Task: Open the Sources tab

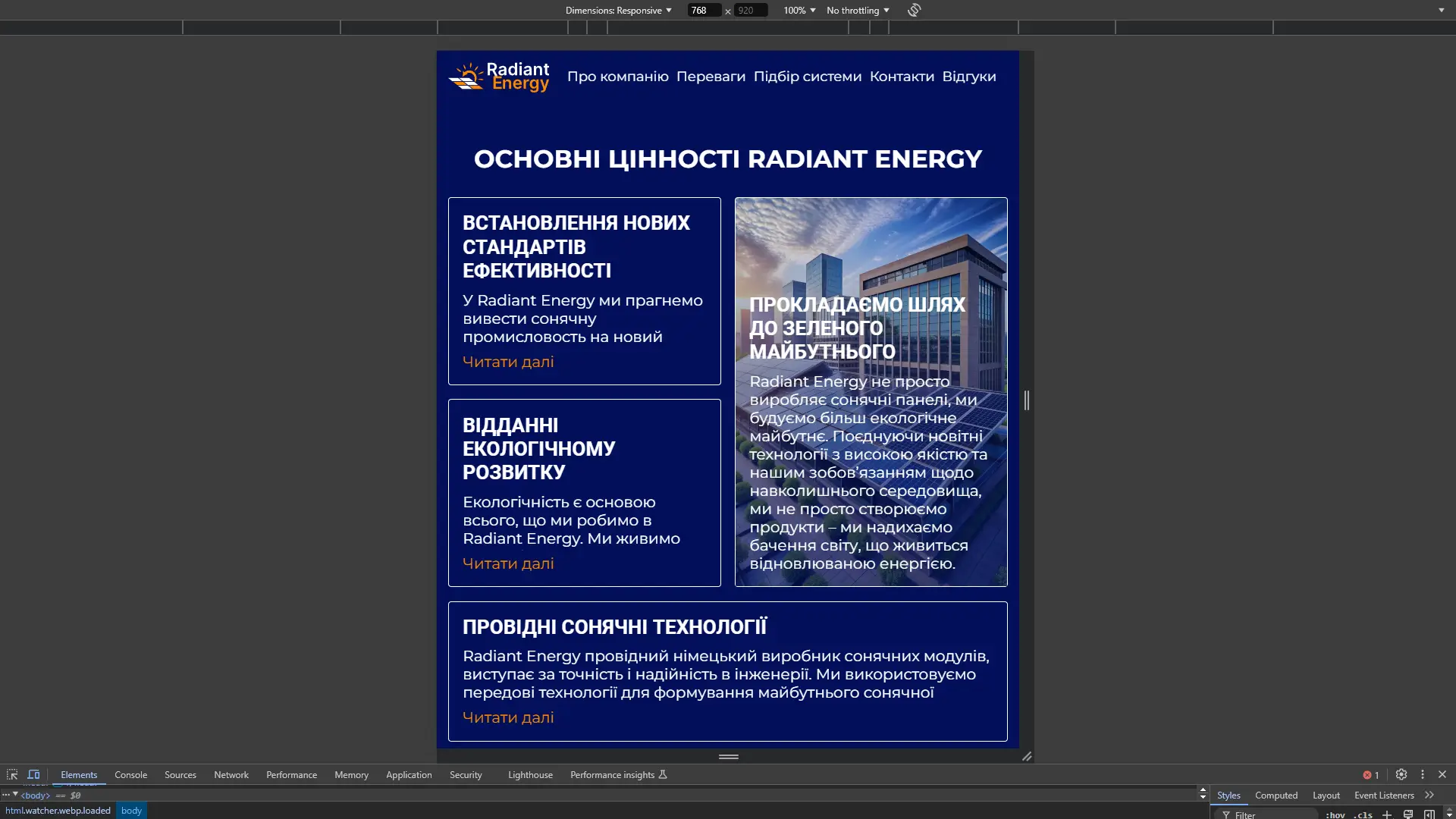Action: point(180,774)
